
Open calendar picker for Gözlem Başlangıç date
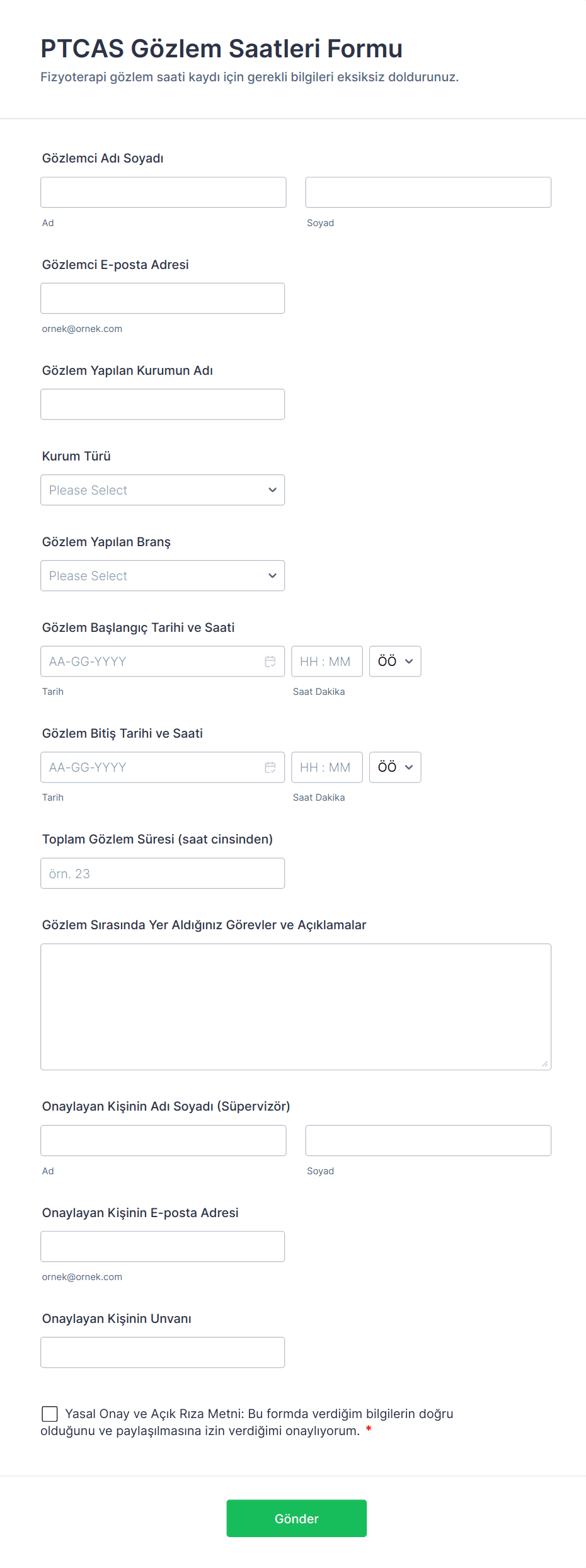tap(270, 661)
